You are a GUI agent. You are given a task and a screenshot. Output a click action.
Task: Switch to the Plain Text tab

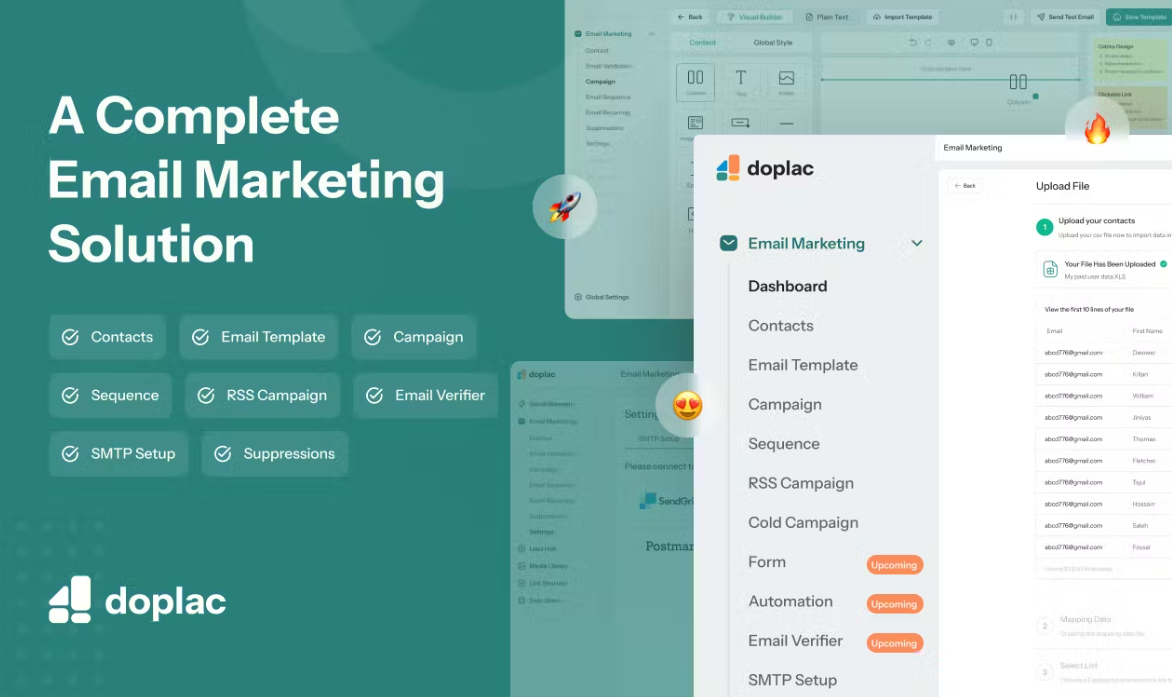827,16
